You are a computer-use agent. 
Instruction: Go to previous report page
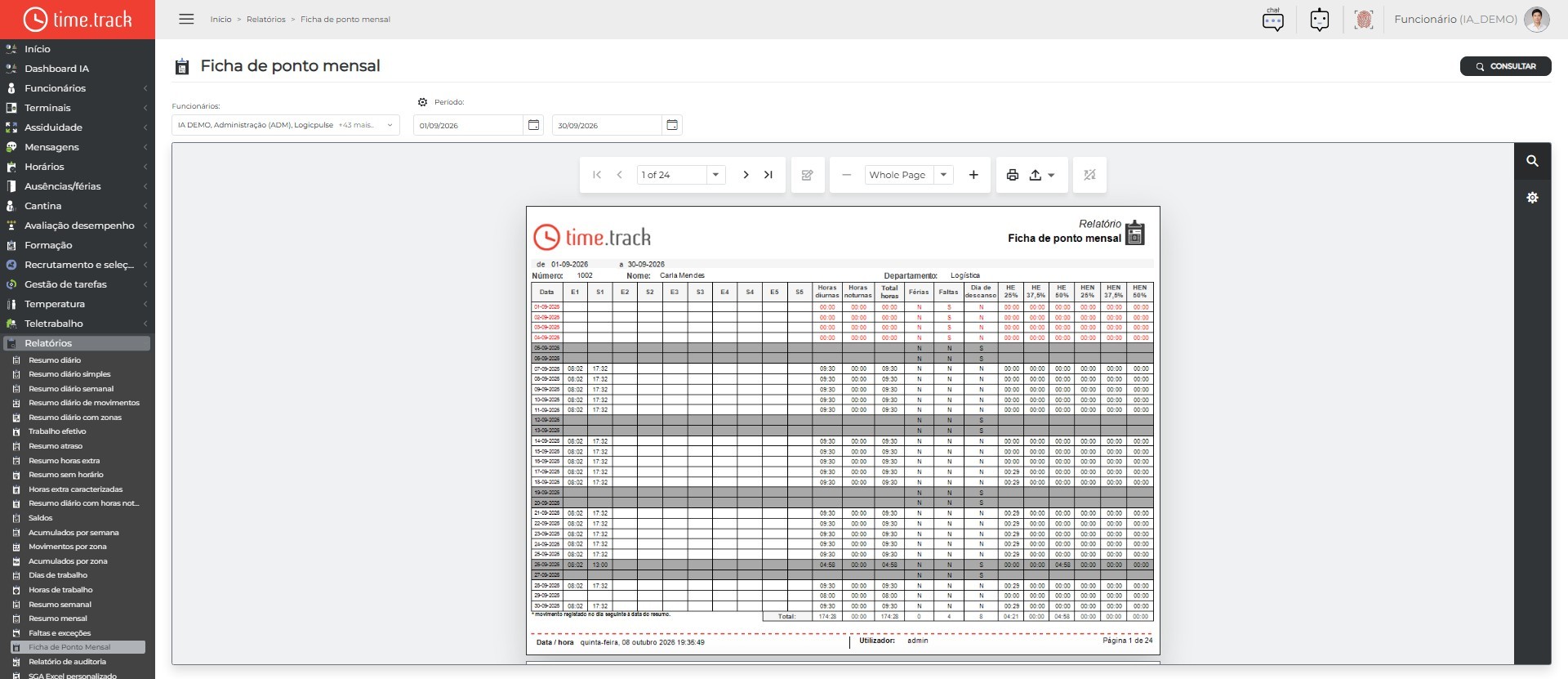[x=620, y=175]
